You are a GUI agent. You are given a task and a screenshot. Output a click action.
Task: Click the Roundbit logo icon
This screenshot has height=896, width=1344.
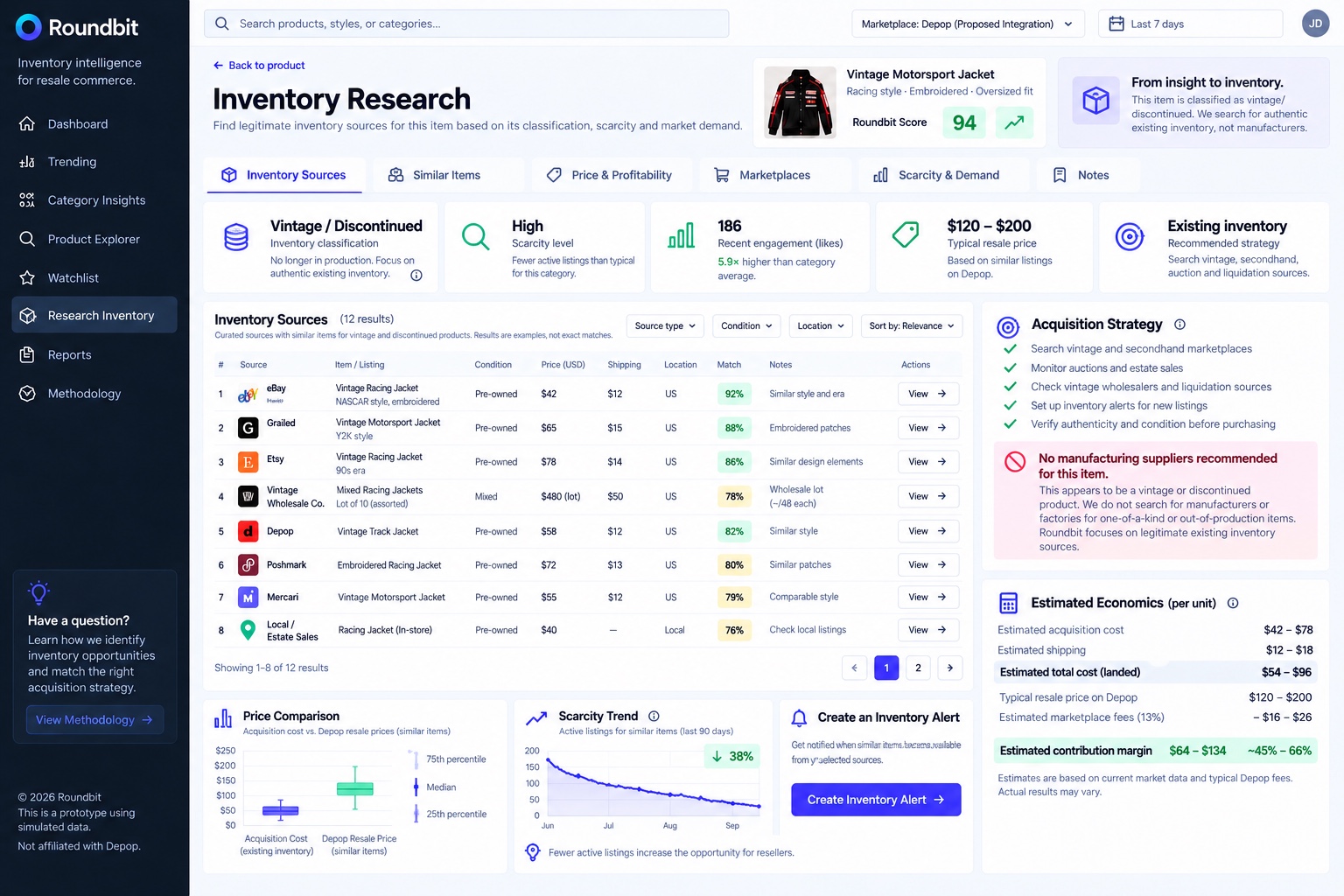[28, 27]
